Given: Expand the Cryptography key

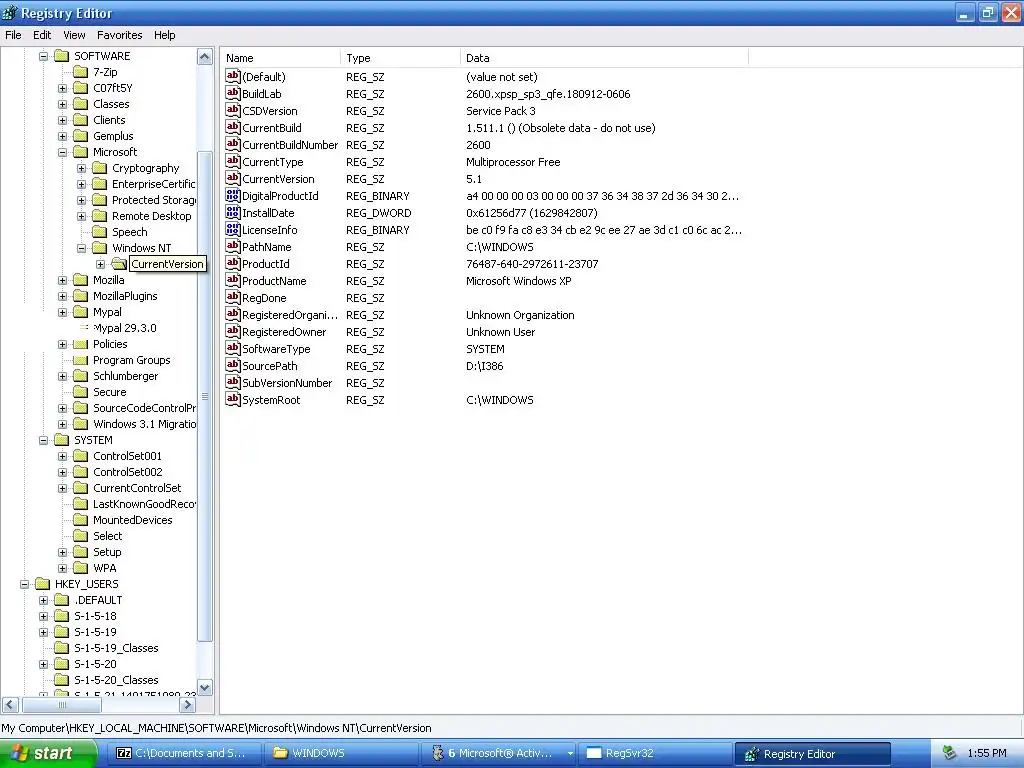Looking at the screenshot, I should click(82, 168).
